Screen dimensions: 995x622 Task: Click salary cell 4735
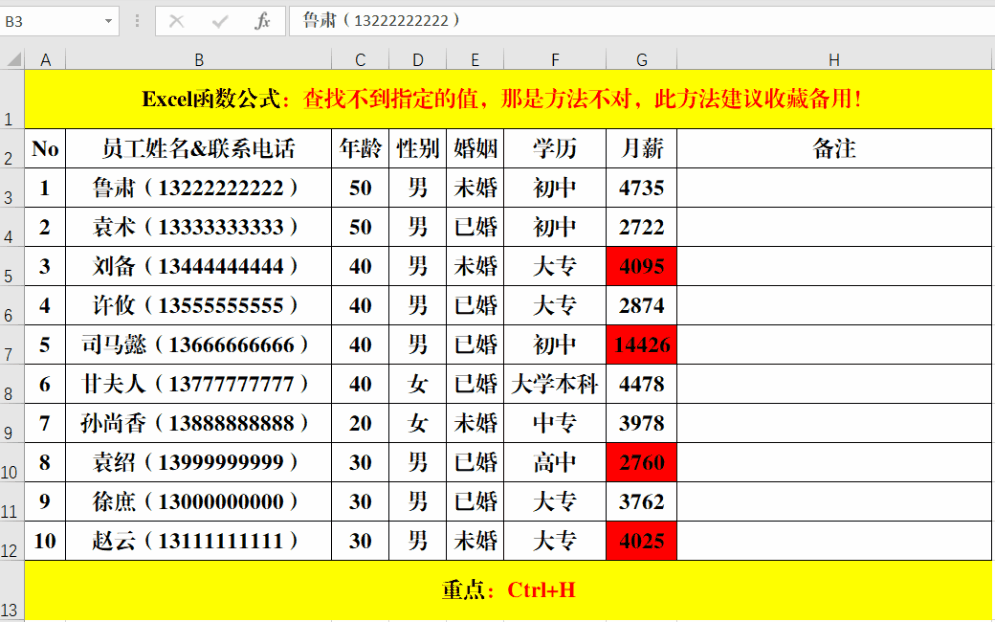tap(642, 188)
